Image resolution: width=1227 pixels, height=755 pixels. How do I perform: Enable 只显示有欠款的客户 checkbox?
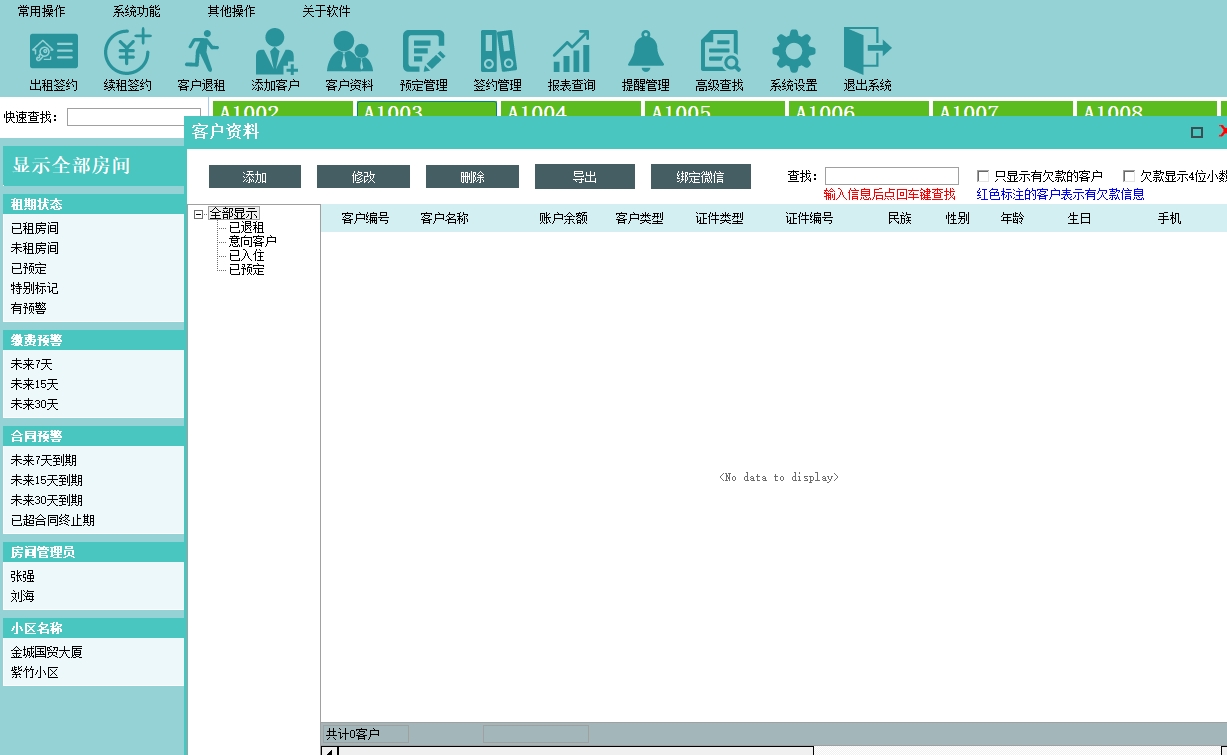click(x=983, y=176)
